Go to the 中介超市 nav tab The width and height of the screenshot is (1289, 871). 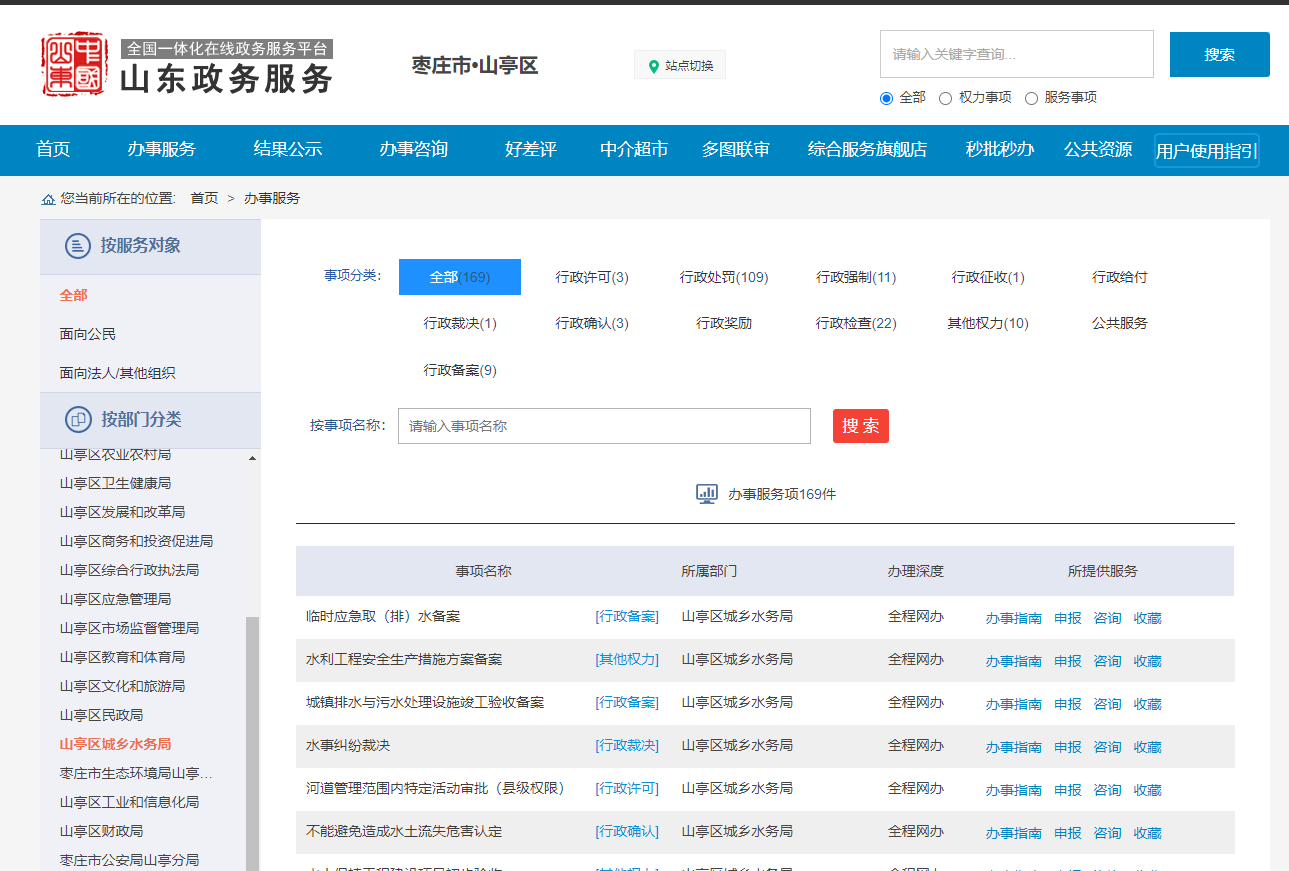[634, 150]
